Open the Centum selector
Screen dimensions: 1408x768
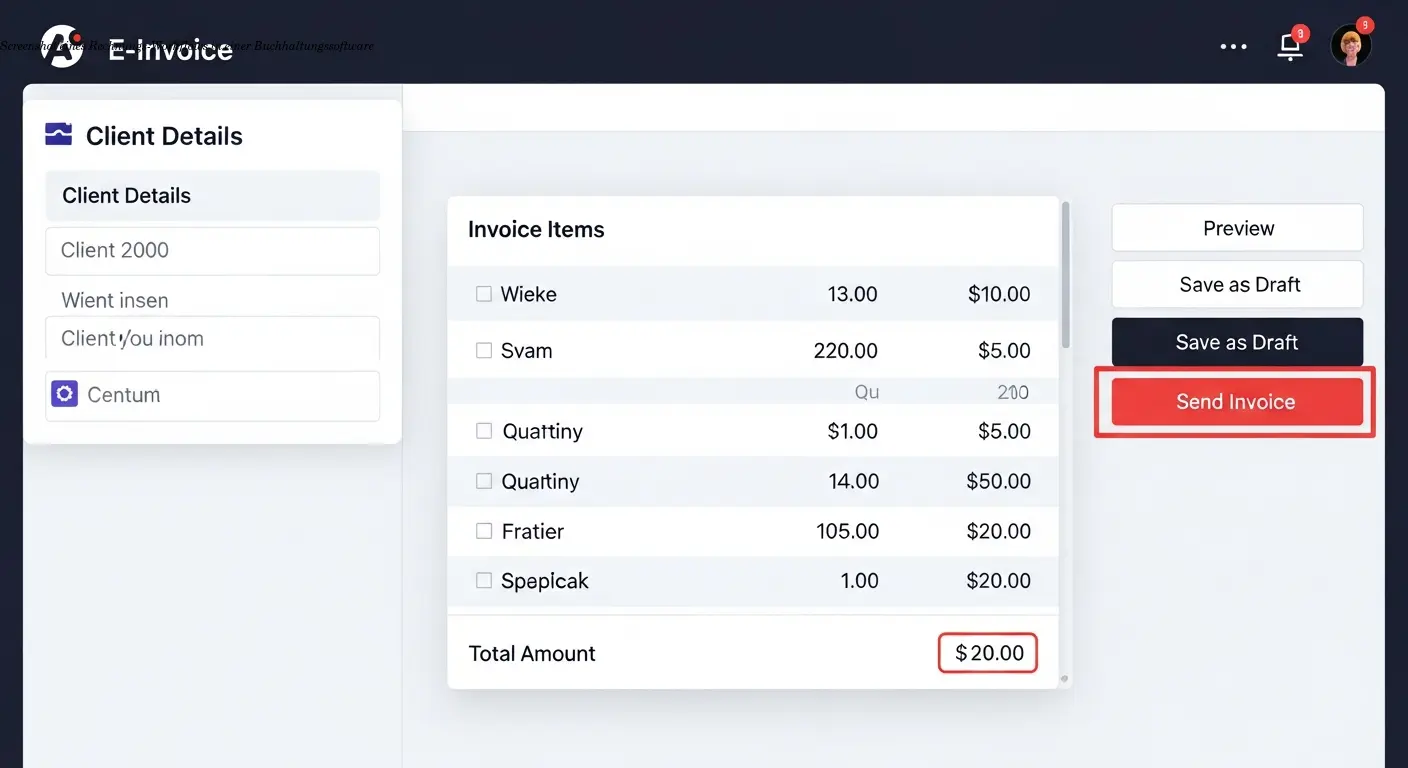click(x=212, y=394)
